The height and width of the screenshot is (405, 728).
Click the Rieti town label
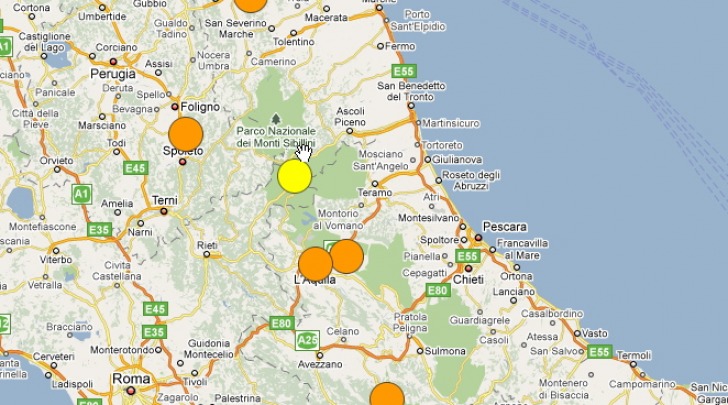coord(207,245)
